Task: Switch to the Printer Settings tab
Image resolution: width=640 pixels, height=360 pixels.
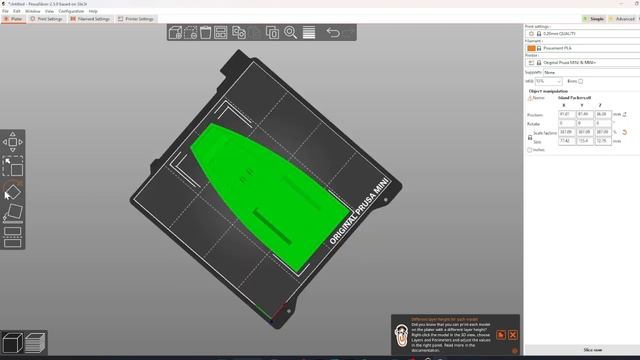Action: click(136, 19)
